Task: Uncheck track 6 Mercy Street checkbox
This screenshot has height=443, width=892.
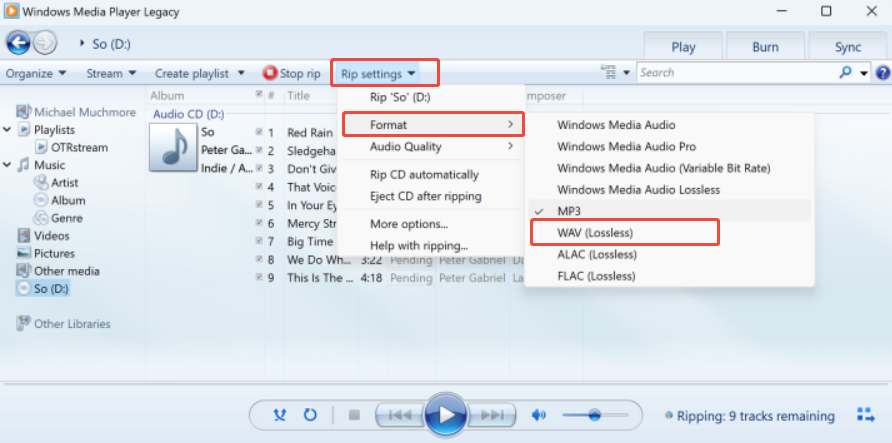Action: (259, 223)
